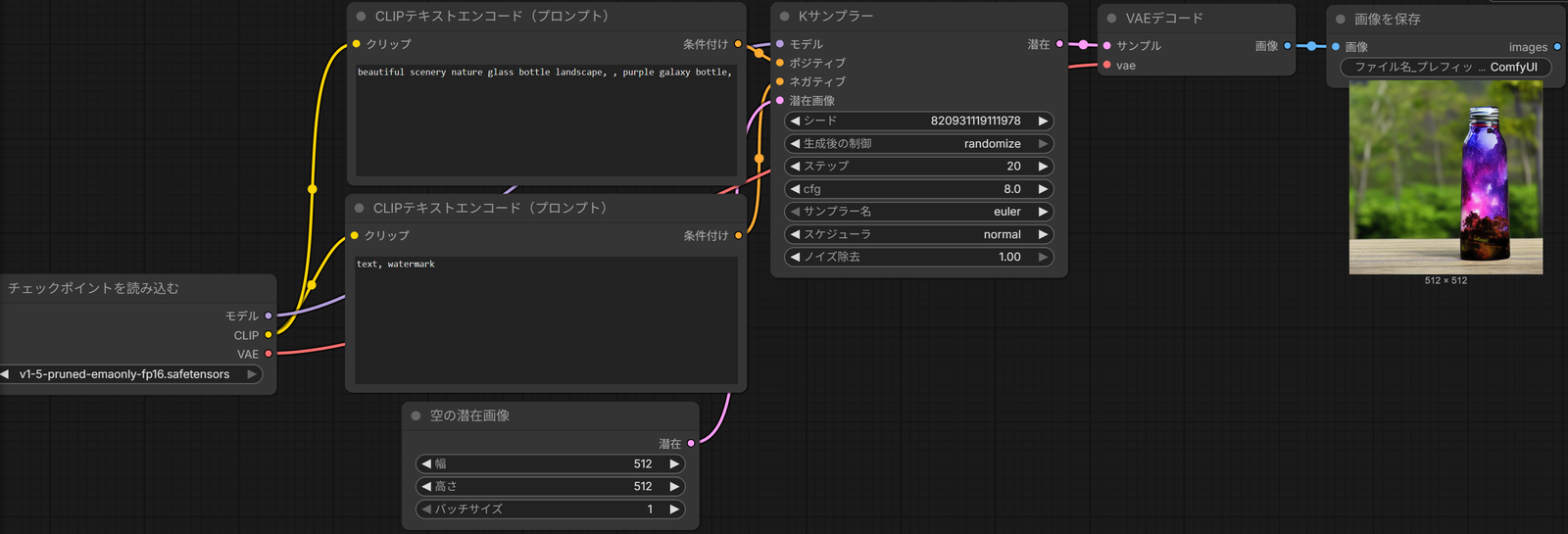Screen dimensions: 1568x534
Task: Click the vae input socket on VAEデコード
Action: 1107,66
